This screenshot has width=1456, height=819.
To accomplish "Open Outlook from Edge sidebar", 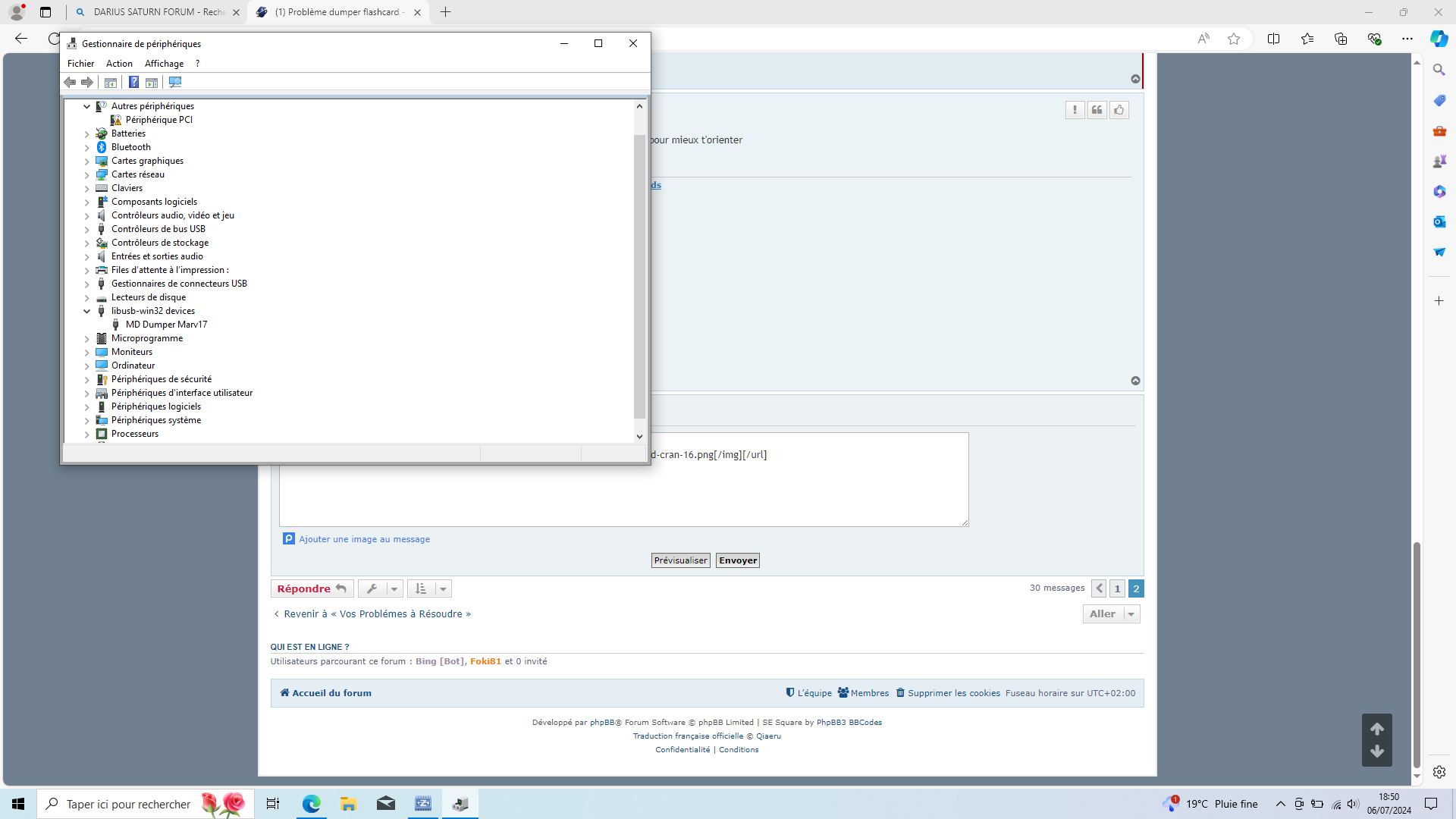I will point(1439,221).
